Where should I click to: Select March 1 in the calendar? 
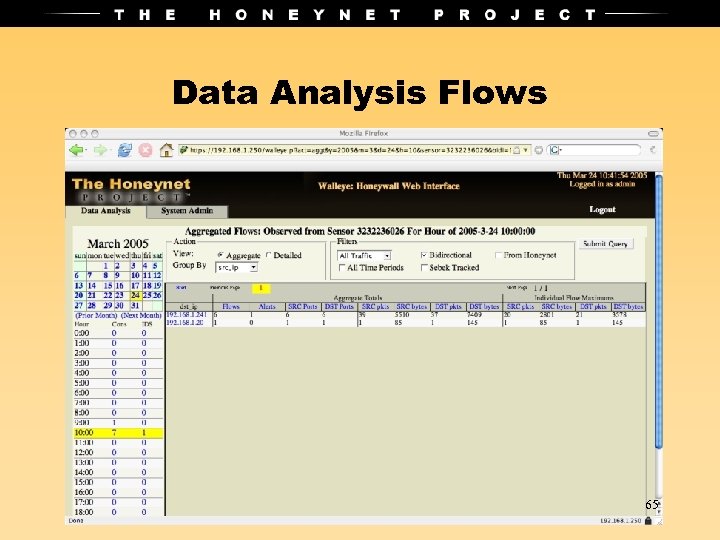point(106,266)
